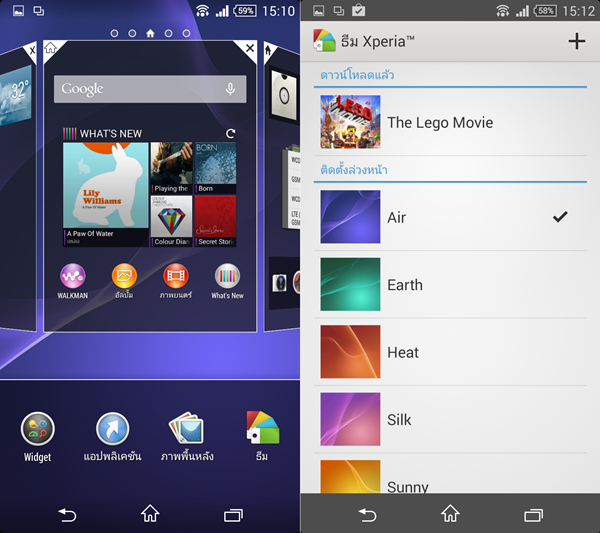600x533 pixels.
Task: Jump to home page indicator icon
Action: [150, 33]
